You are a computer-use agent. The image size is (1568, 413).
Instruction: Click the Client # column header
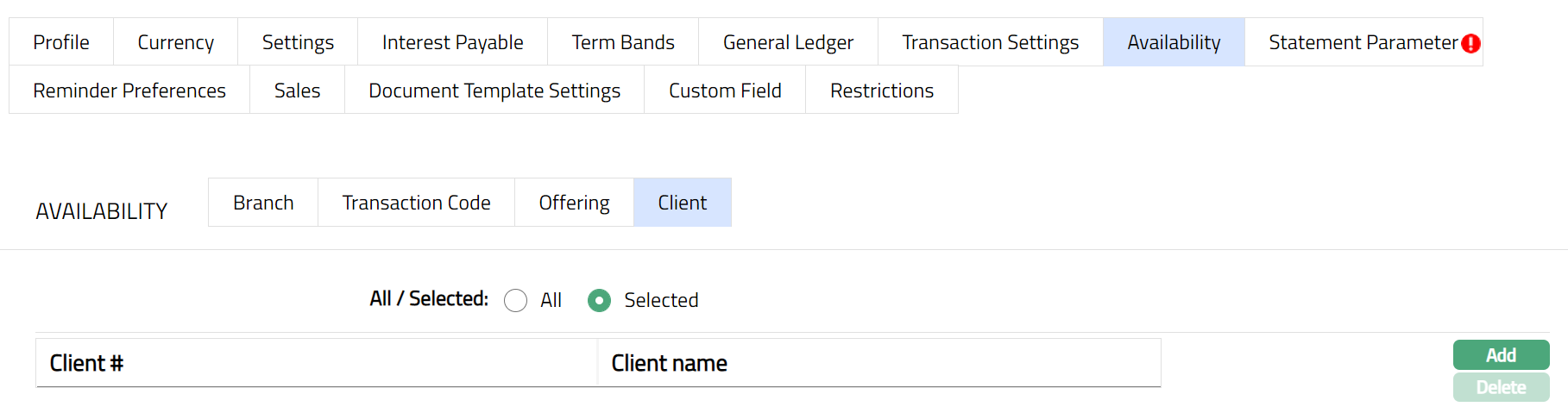coord(86,363)
